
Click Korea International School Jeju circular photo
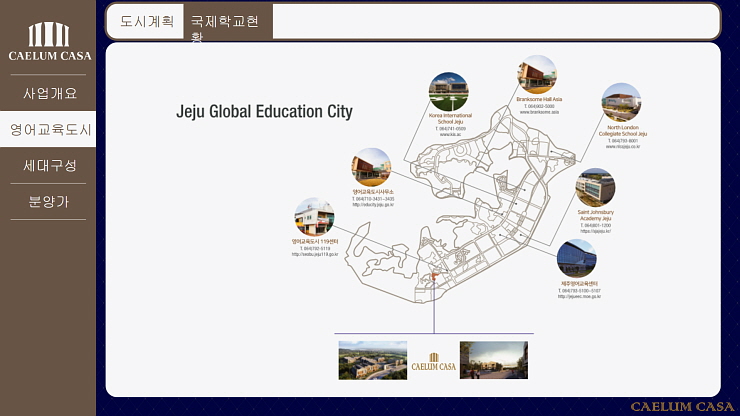(x=448, y=92)
